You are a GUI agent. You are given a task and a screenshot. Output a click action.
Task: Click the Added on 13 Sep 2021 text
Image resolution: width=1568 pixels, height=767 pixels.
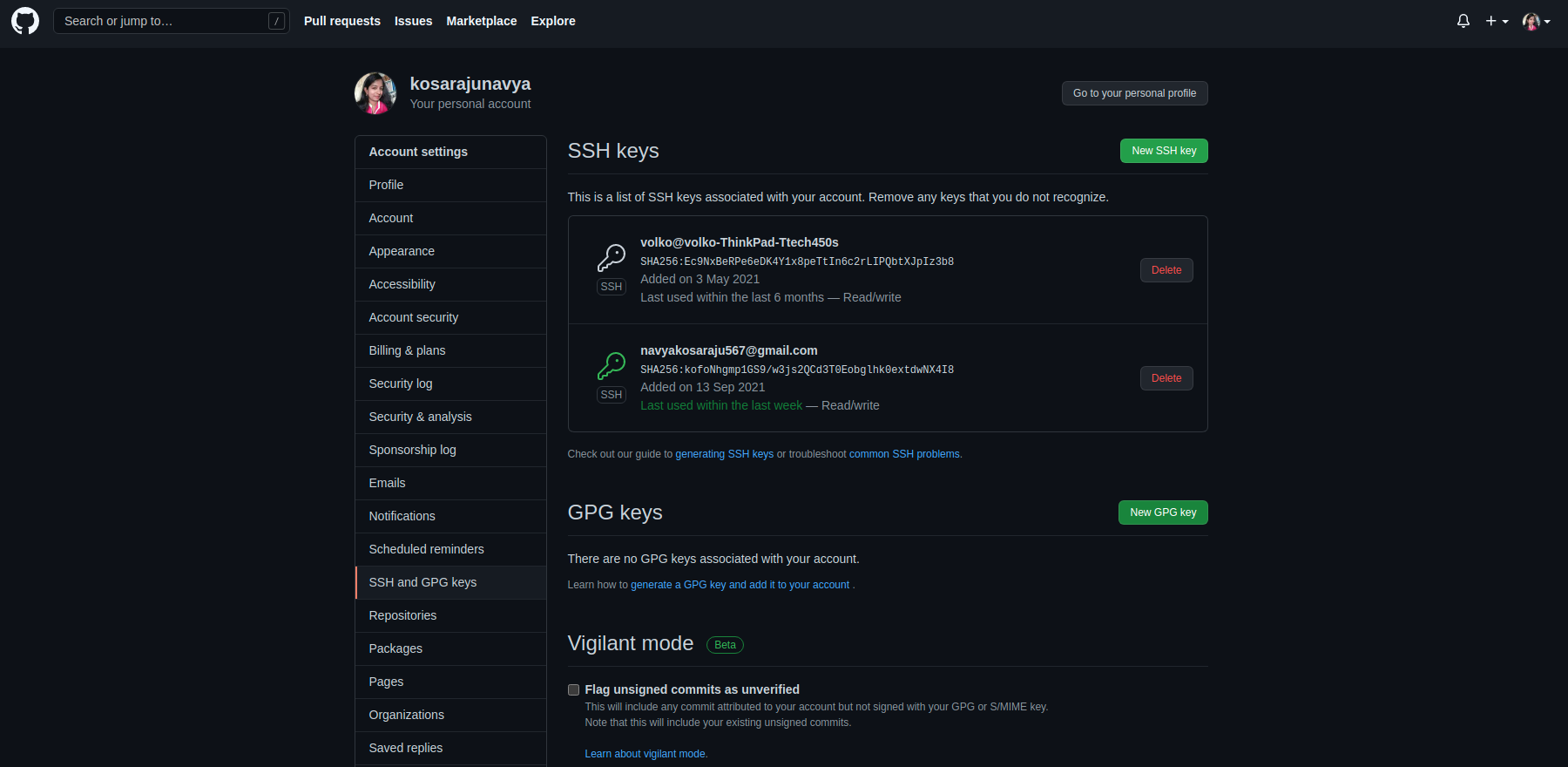(x=702, y=387)
